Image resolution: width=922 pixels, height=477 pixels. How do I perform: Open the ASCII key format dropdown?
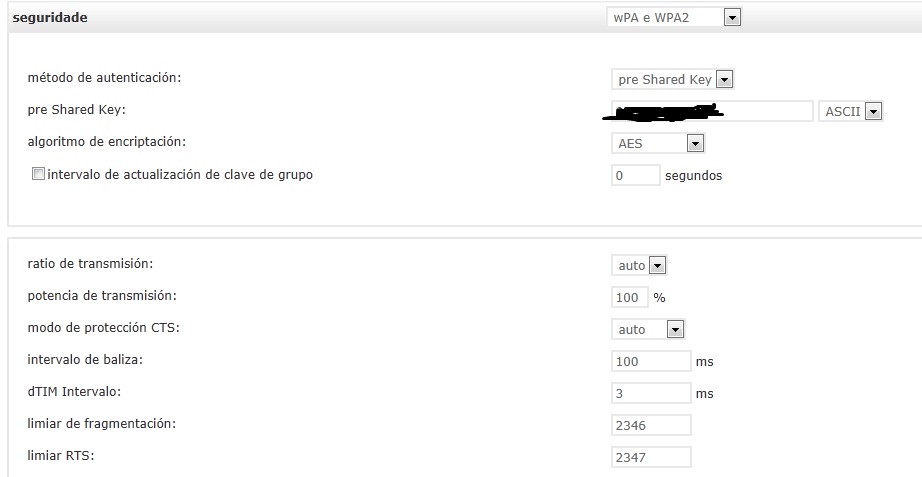click(850, 111)
